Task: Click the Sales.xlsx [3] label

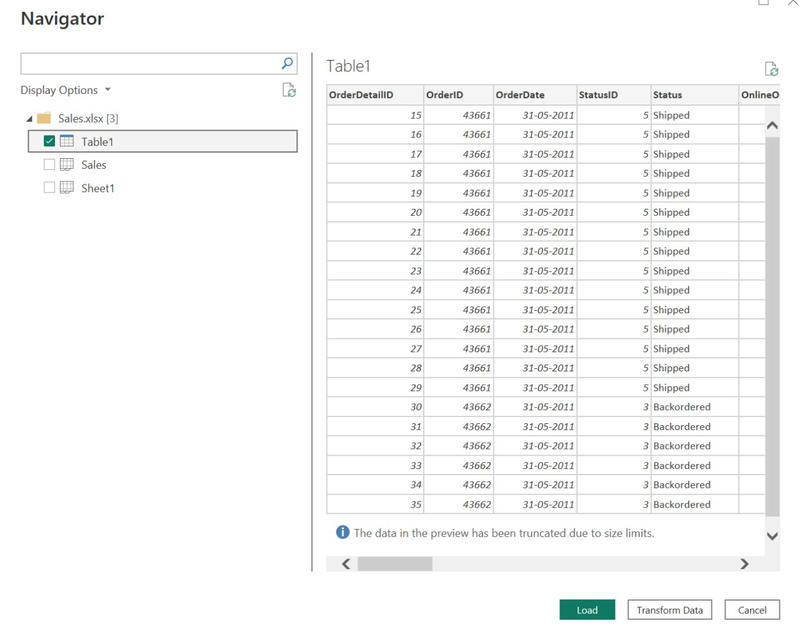Action: coord(88,118)
